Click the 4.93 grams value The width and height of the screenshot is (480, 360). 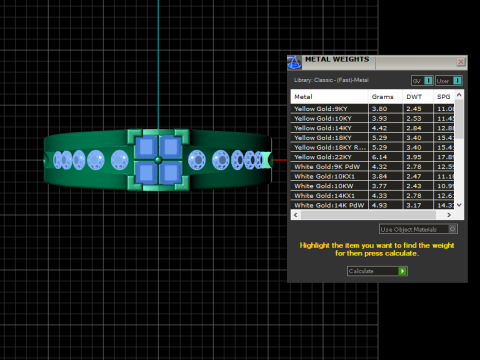pyautogui.click(x=379, y=205)
